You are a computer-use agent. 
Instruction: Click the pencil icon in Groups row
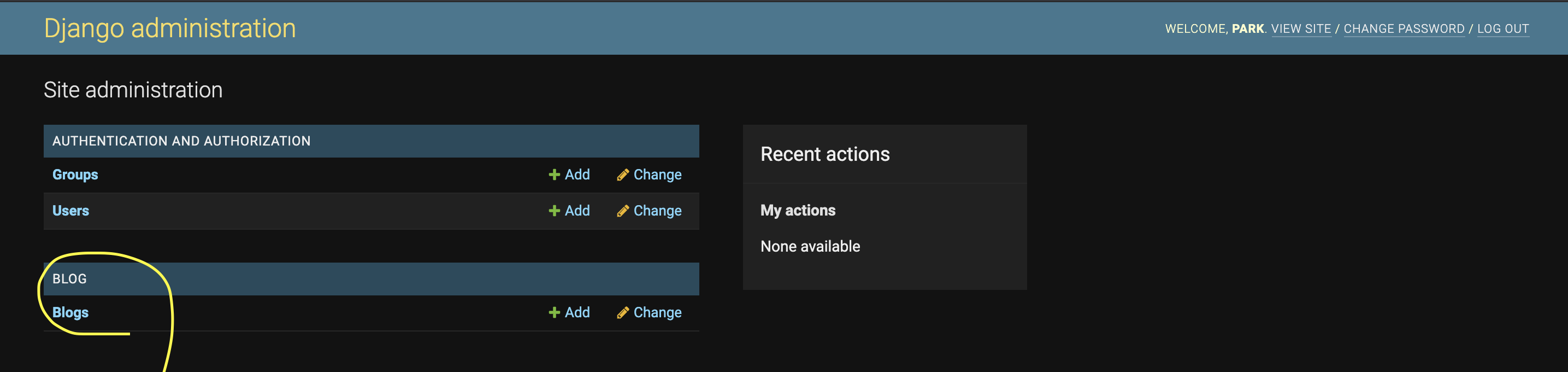point(622,175)
